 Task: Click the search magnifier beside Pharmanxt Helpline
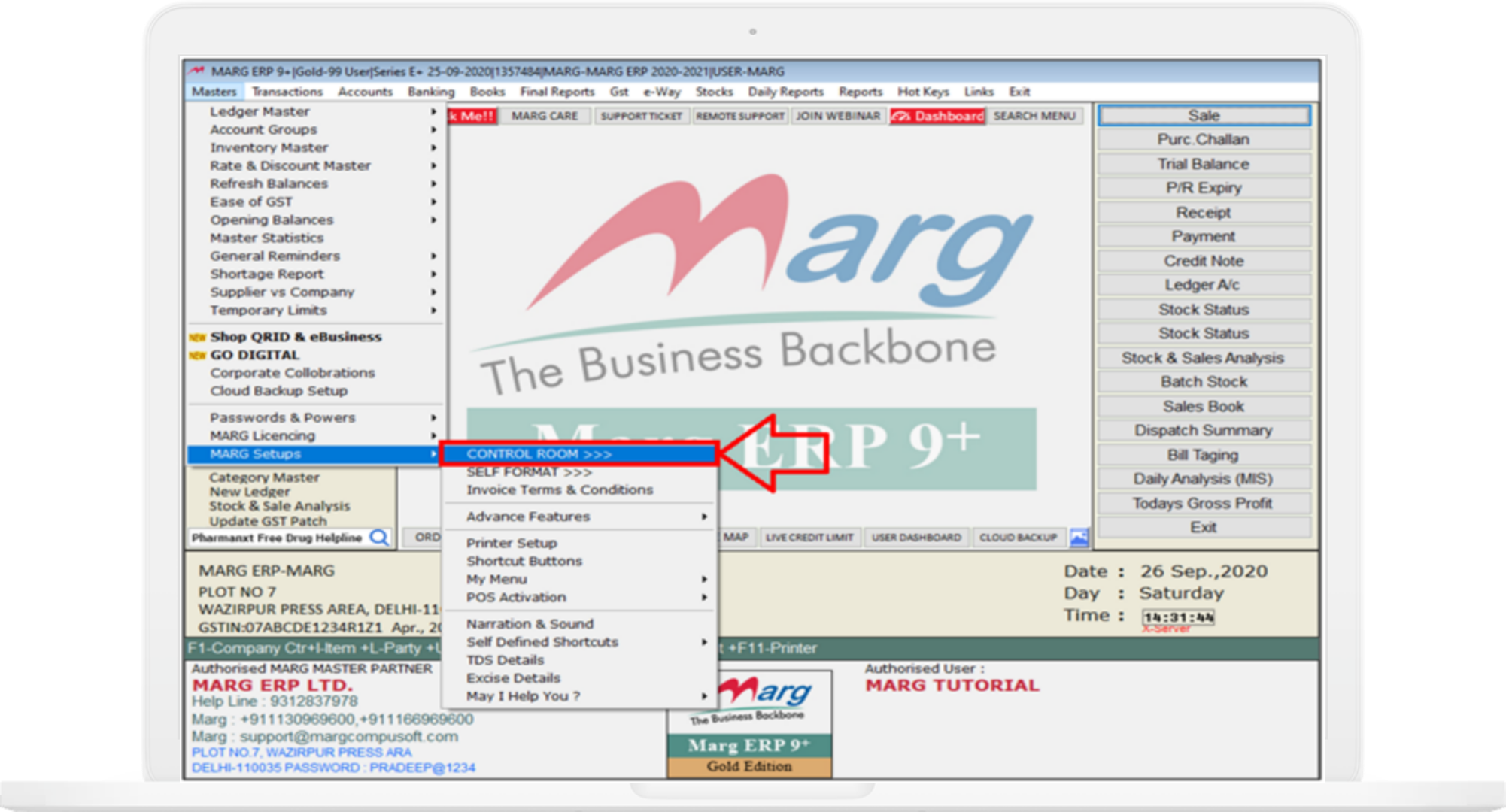coord(380,538)
